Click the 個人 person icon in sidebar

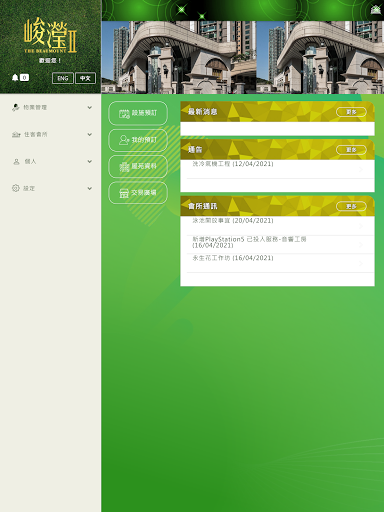click(16, 161)
